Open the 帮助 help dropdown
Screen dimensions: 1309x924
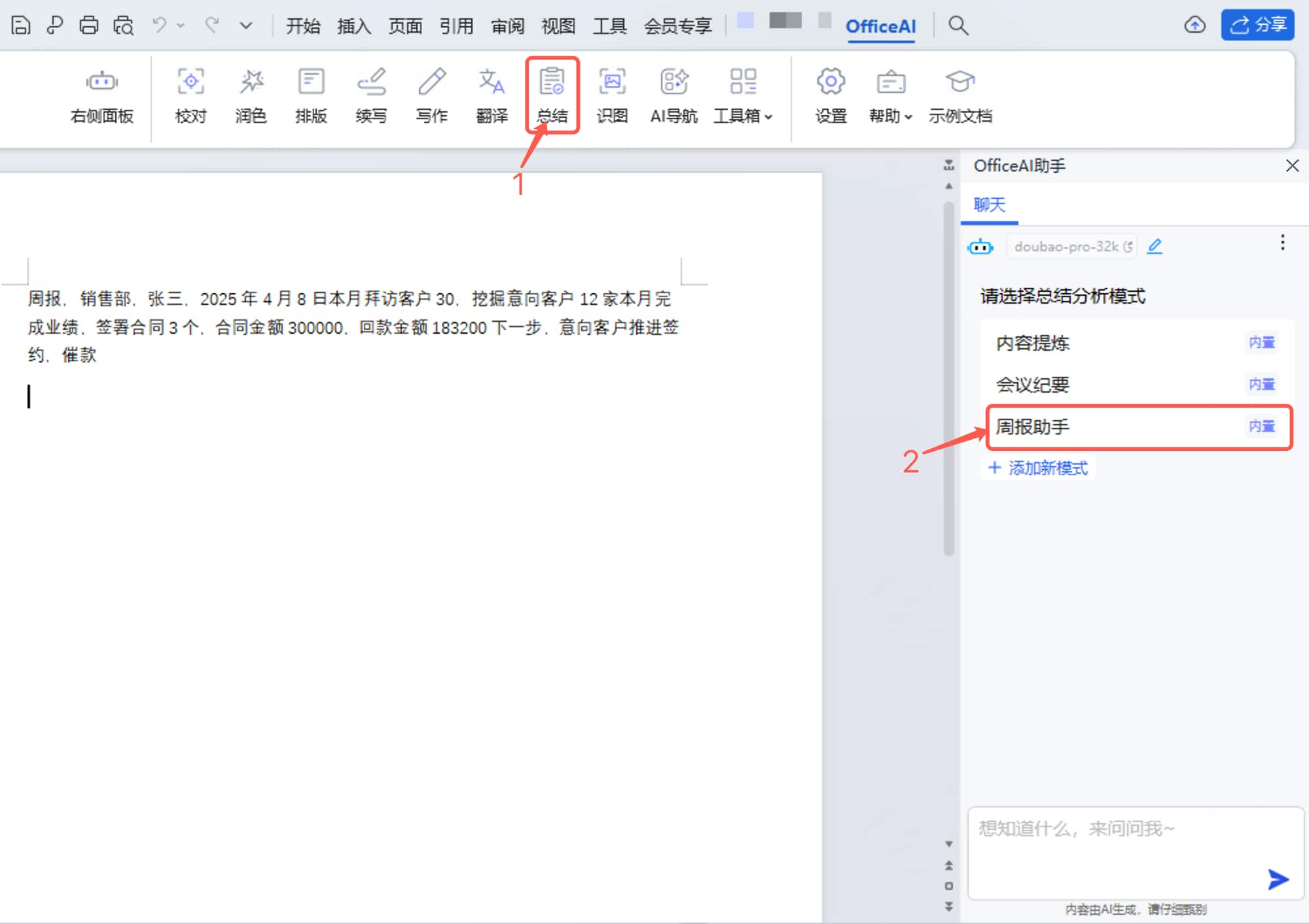click(x=889, y=97)
